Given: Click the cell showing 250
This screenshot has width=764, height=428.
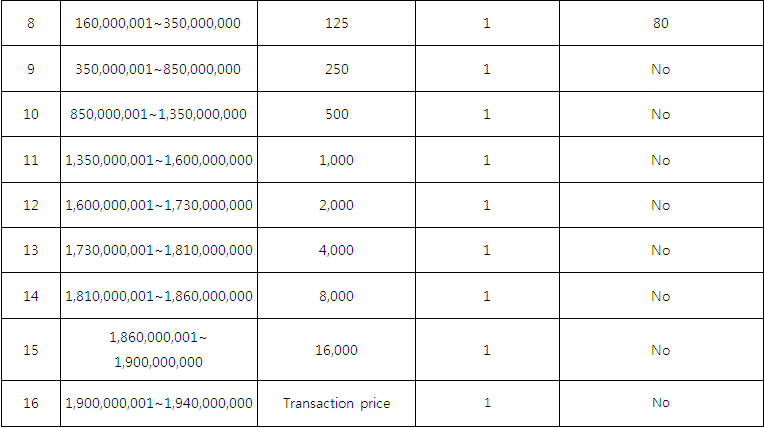Looking at the screenshot, I should point(336,69).
